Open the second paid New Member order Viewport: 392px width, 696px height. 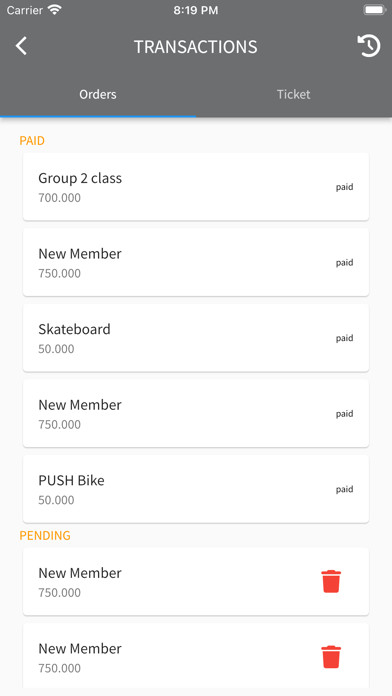click(x=196, y=413)
